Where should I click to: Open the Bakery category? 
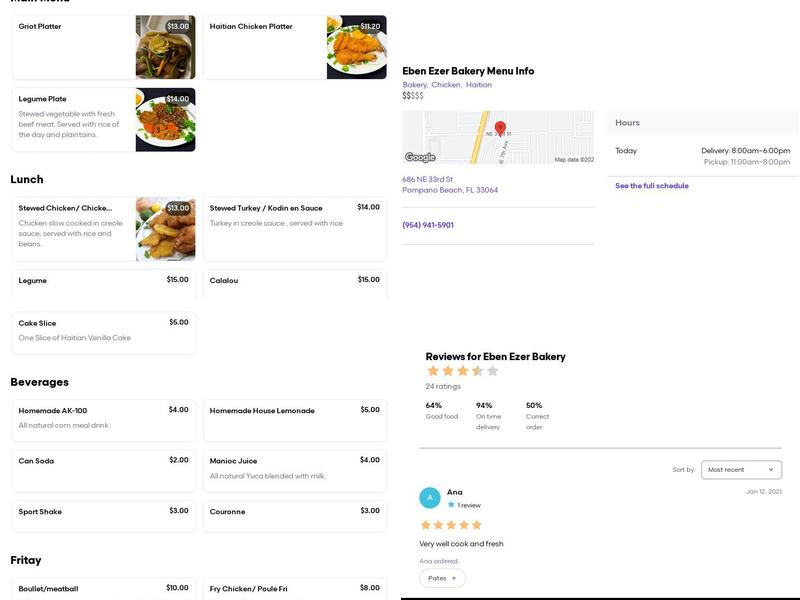pyautogui.click(x=414, y=84)
